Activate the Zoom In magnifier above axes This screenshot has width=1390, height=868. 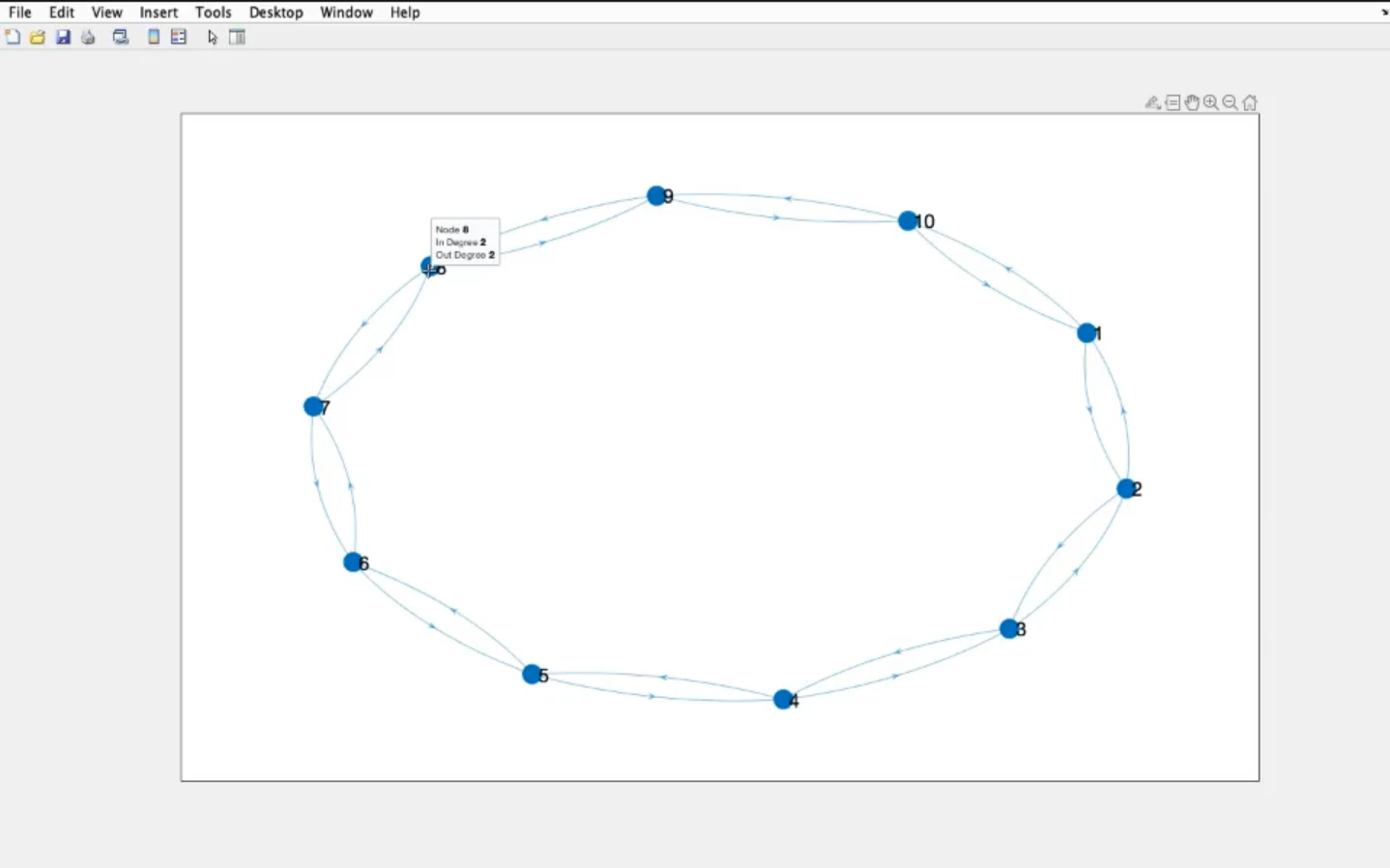[x=1211, y=102]
